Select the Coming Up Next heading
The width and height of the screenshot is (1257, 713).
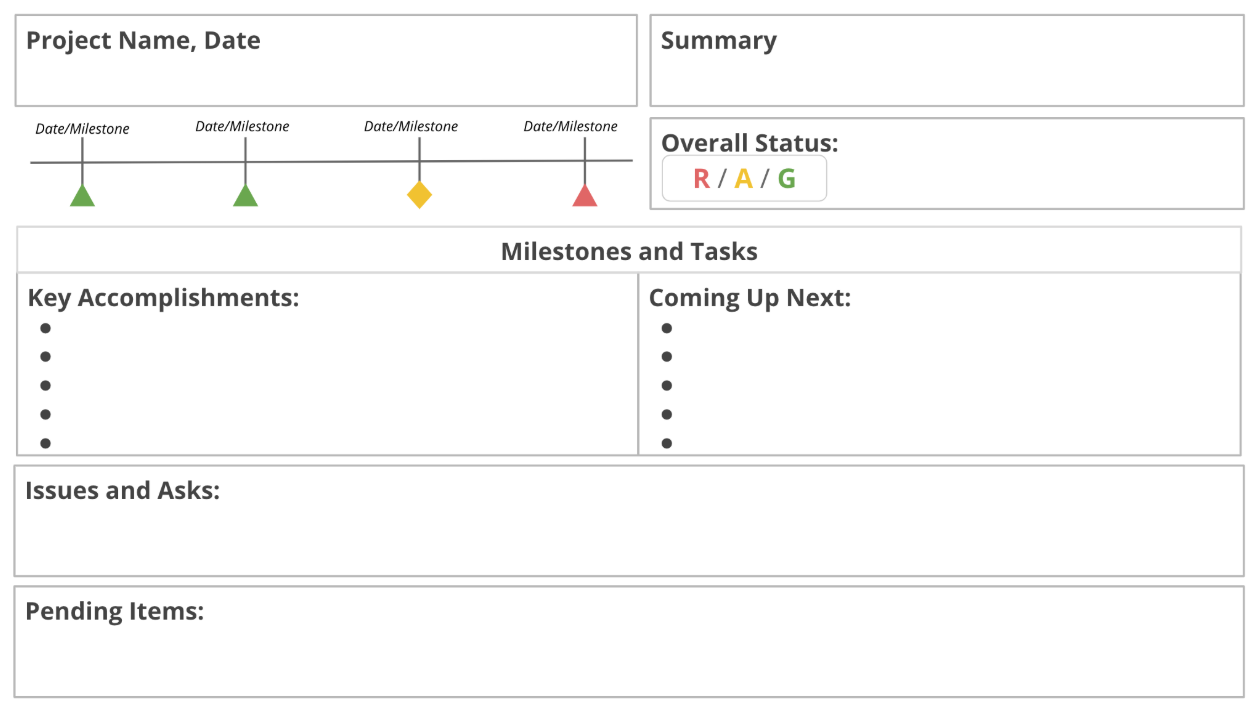tap(749, 298)
